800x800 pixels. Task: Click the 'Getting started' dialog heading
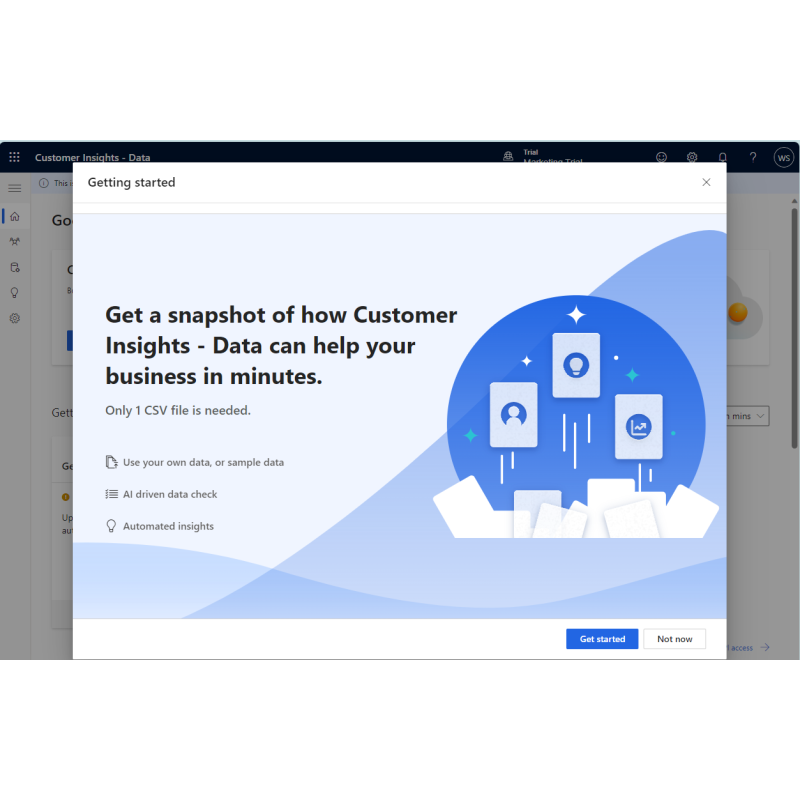click(x=131, y=182)
